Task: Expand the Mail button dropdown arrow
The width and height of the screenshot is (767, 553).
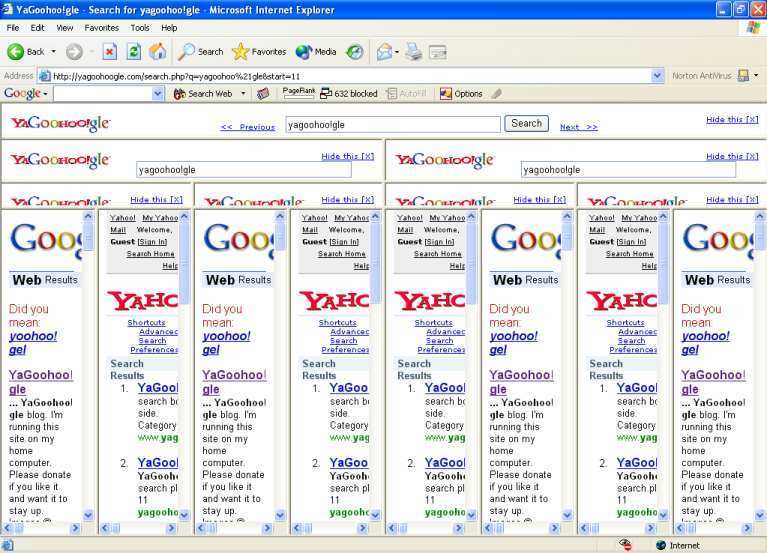Action: click(x=397, y=51)
